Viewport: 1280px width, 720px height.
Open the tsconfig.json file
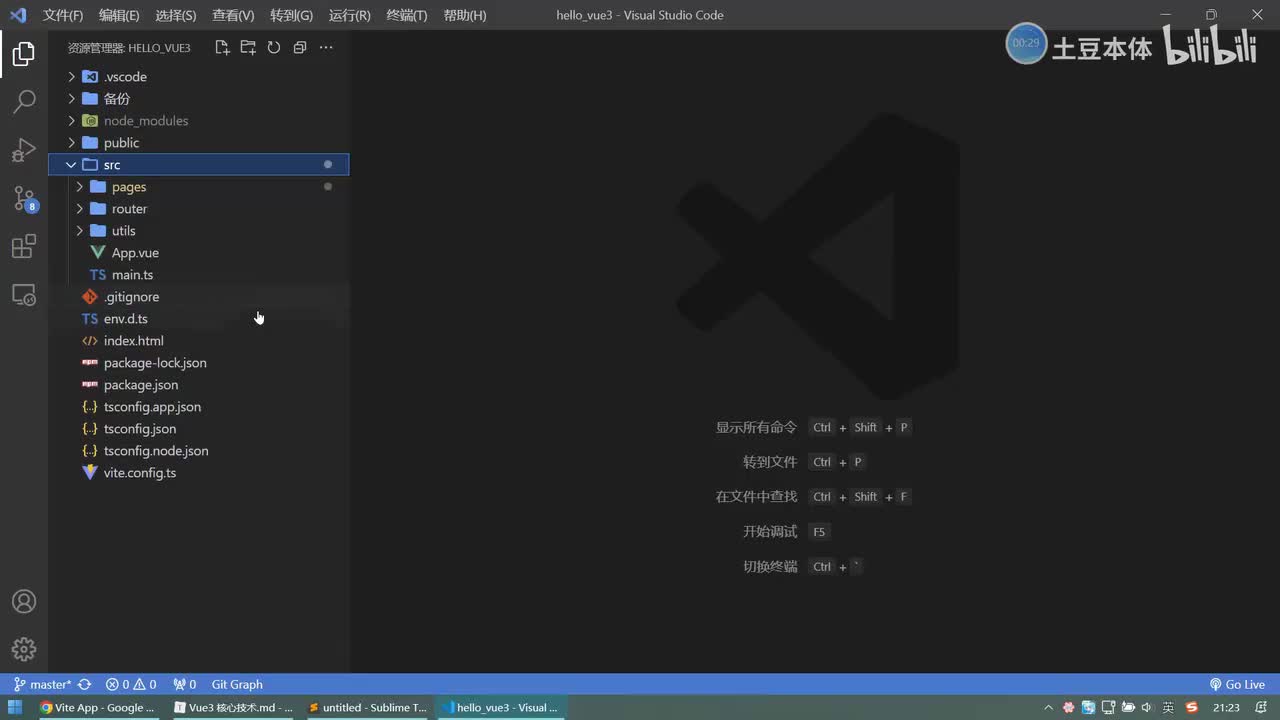199,429
